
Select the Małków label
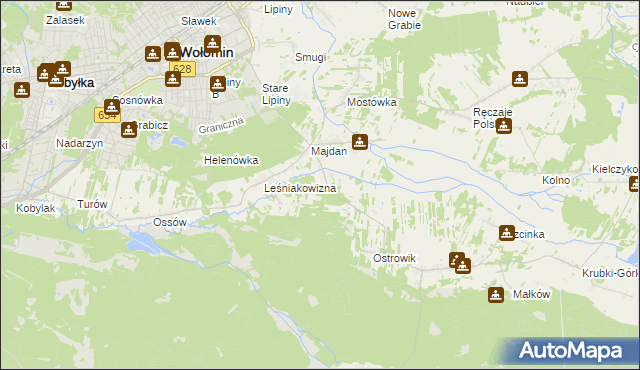click(x=531, y=295)
